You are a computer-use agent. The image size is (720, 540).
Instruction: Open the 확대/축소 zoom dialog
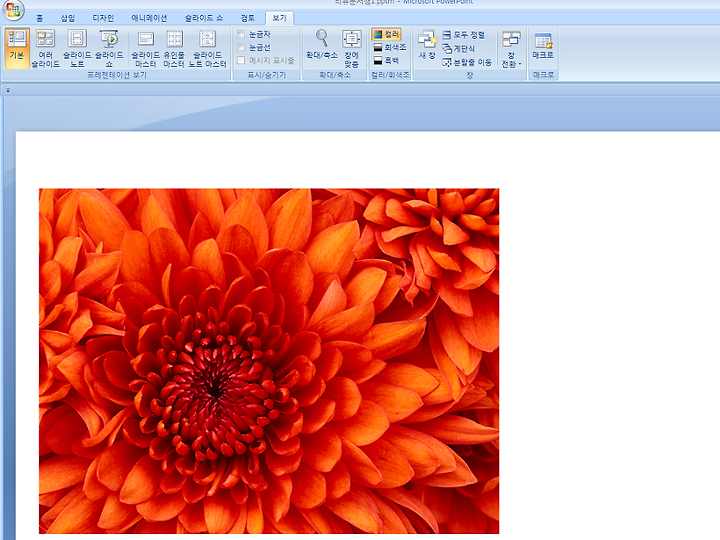click(x=322, y=45)
